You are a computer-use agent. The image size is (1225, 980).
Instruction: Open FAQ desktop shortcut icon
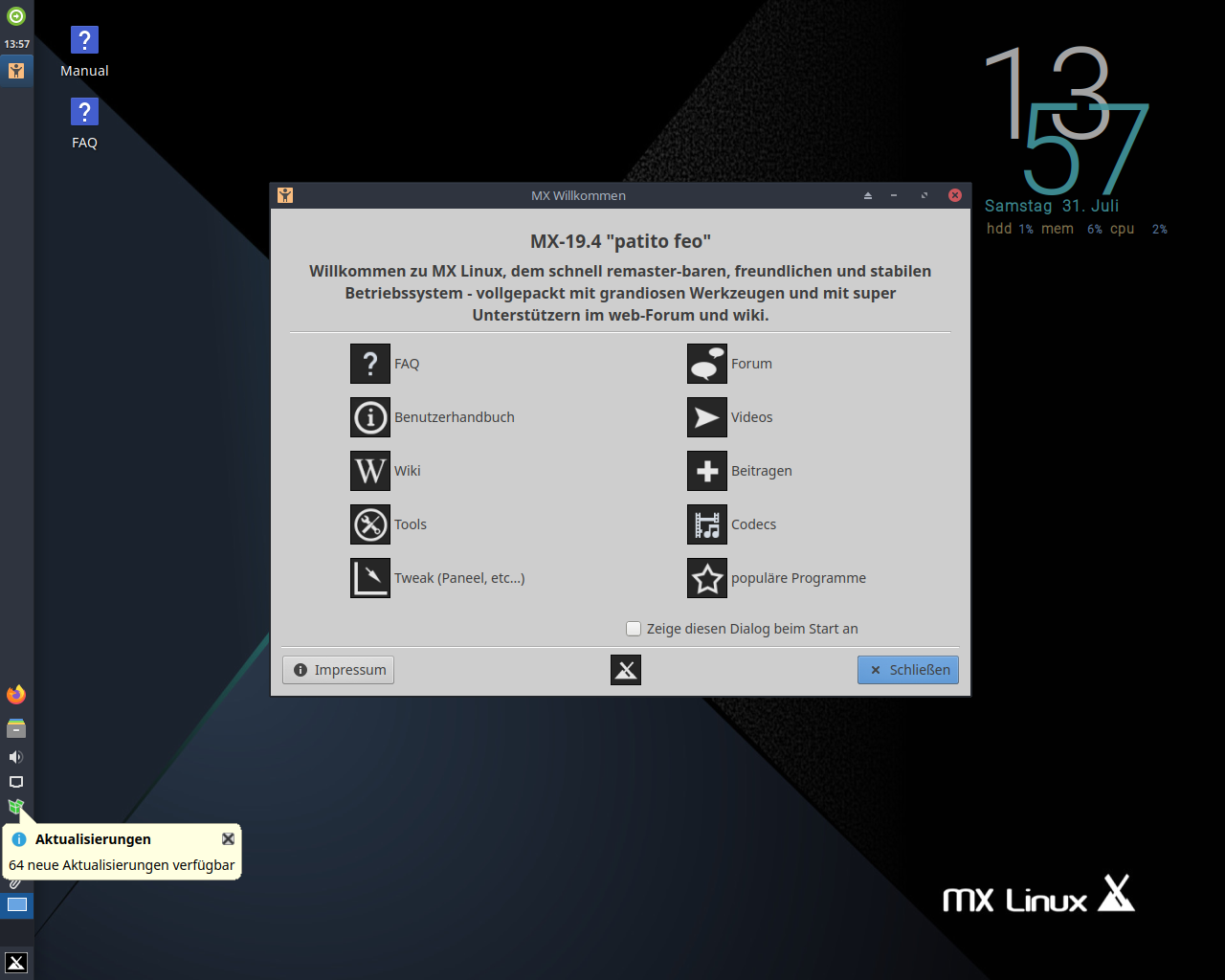pos(84,112)
